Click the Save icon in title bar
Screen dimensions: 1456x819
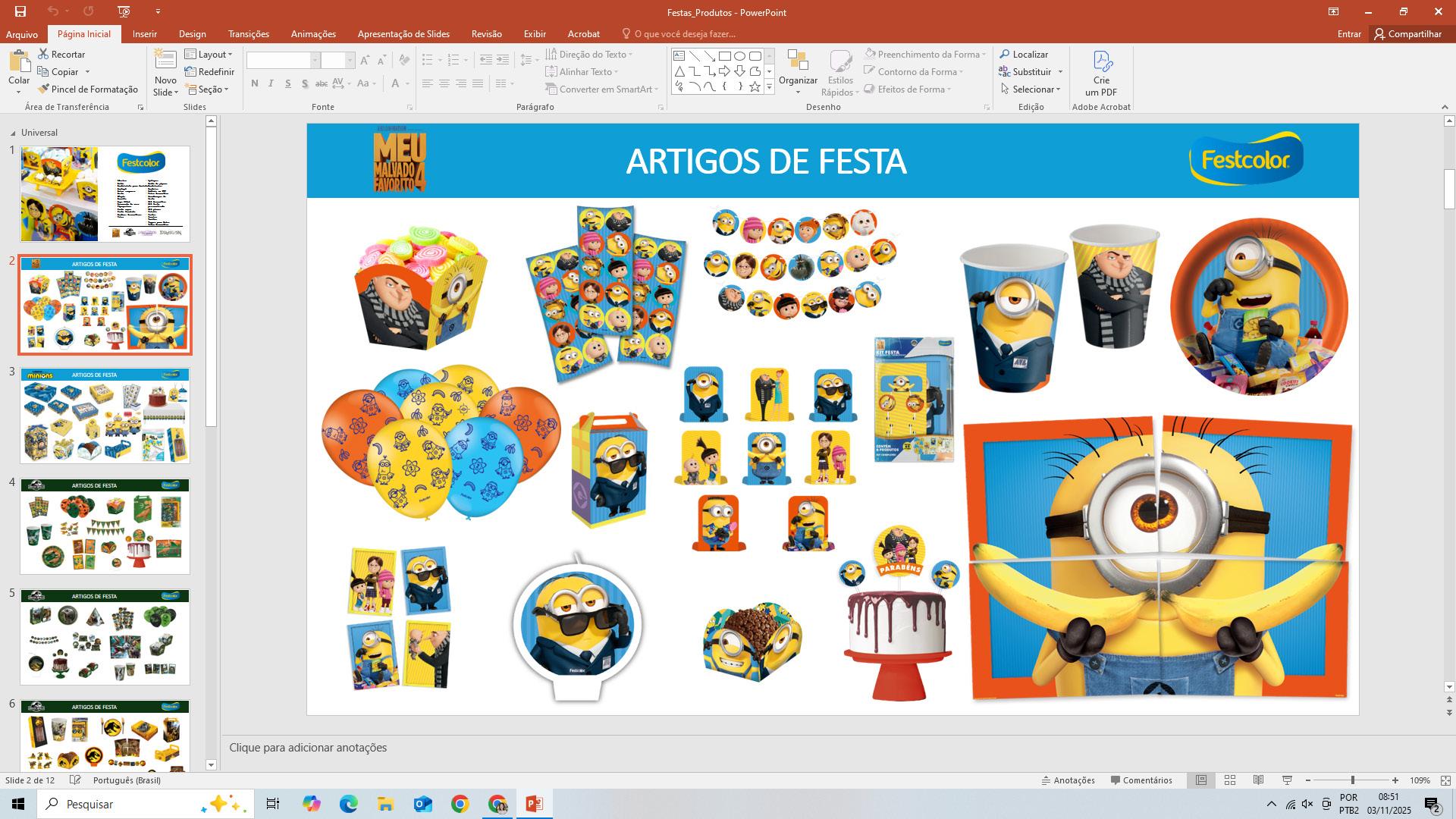[20, 11]
